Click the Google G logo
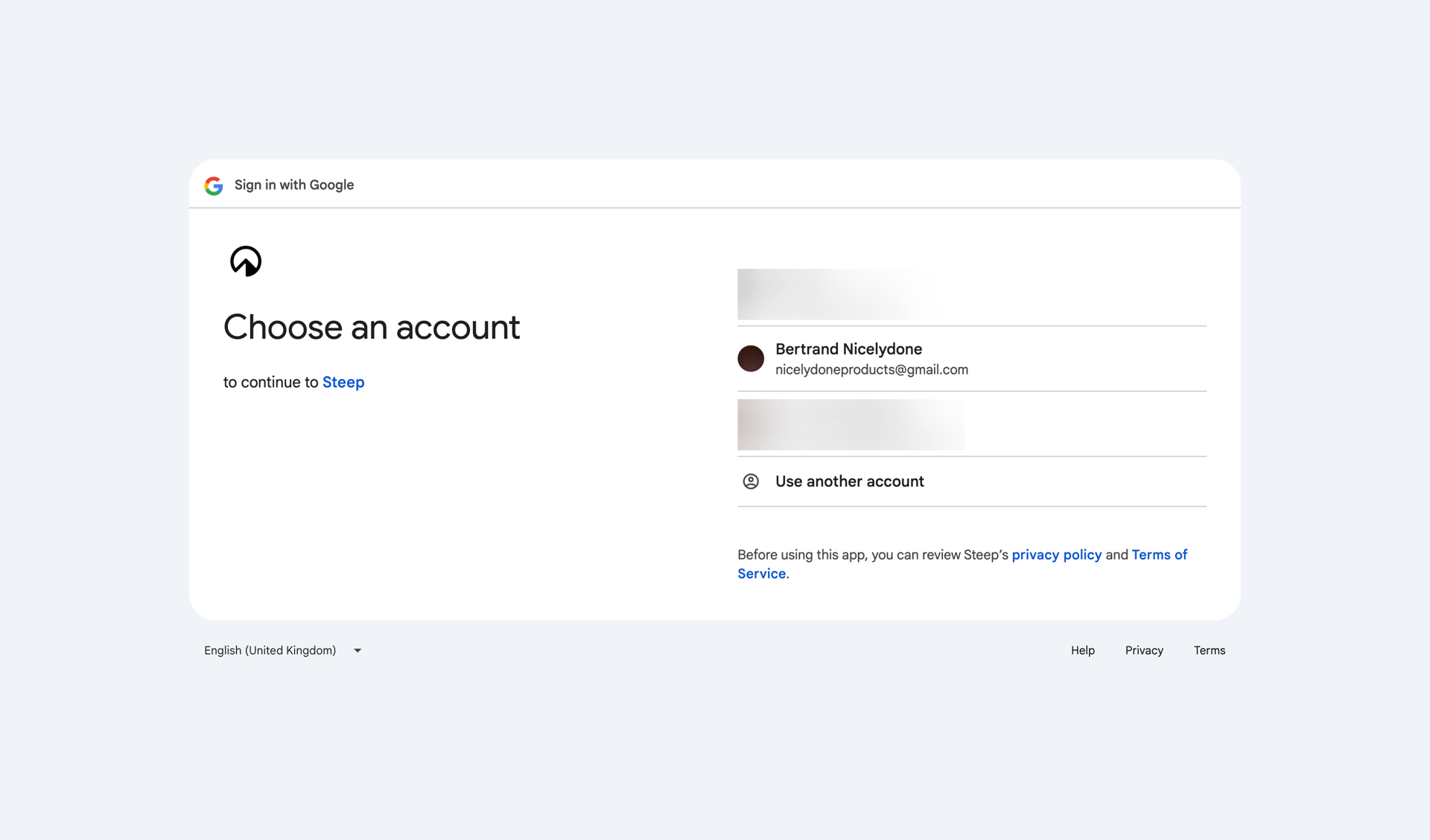 pos(214,185)
